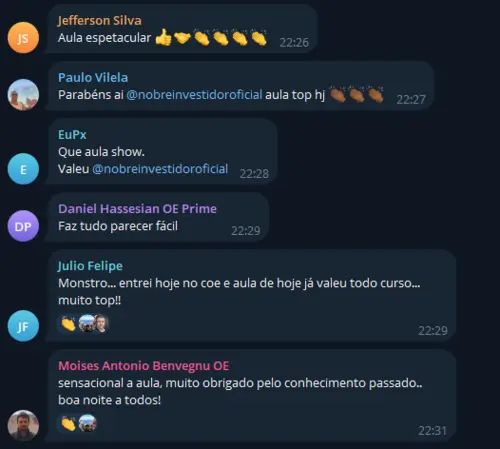Viewport: 500px width, 449px height.
Task: Click reactor avatar on Moises's message
Action: click(88, 423)
